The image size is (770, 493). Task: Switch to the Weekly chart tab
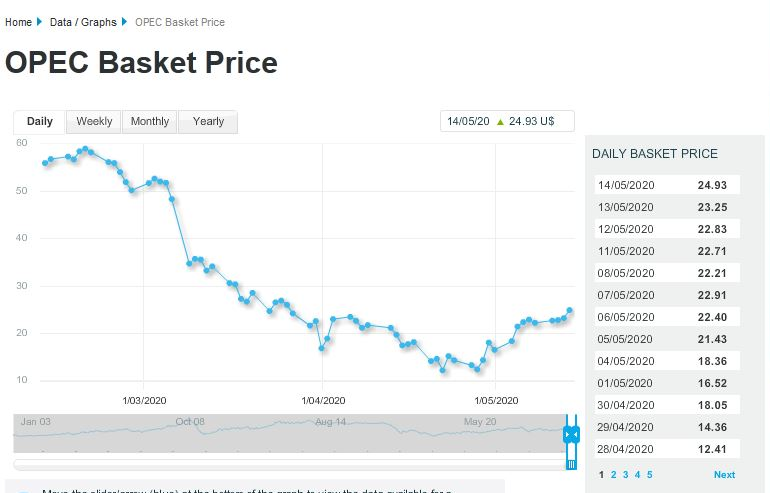pos(94,121)
